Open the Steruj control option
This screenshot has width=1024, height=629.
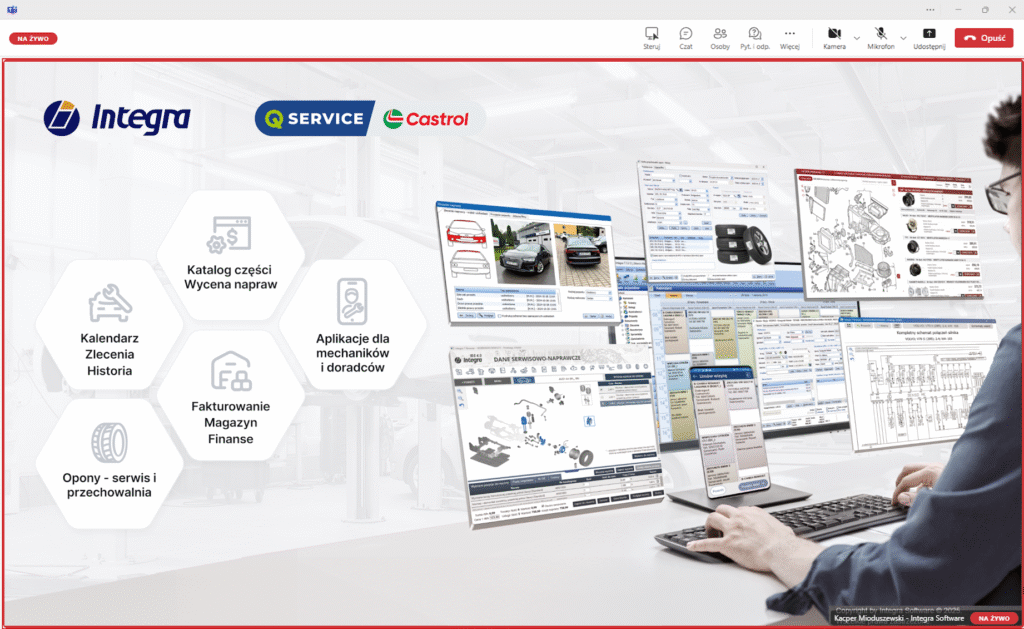click(x=651, y=39)
